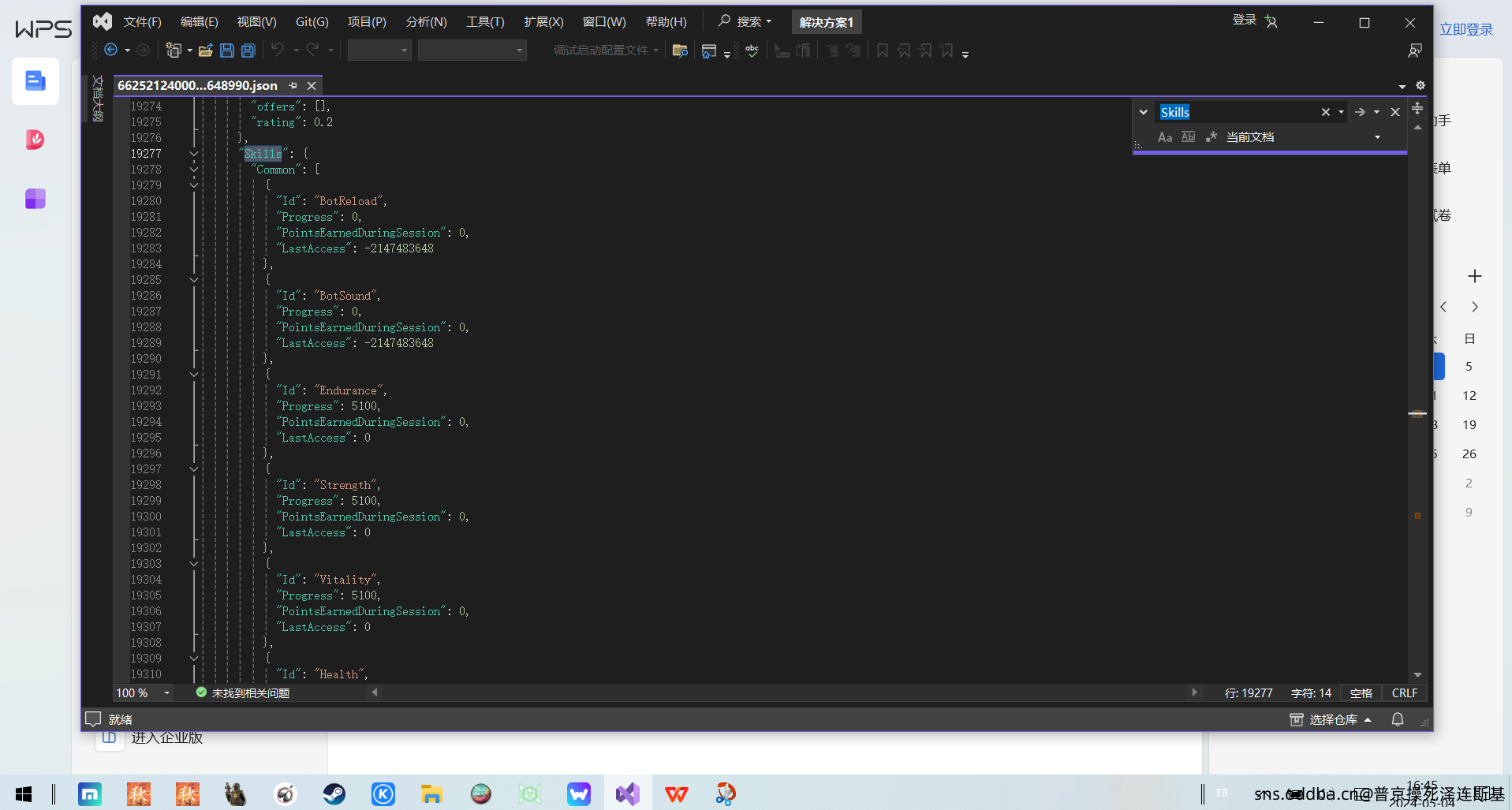Click the Find in Files toolbar icon
1512x810 pixels.
tap(679, 50)
